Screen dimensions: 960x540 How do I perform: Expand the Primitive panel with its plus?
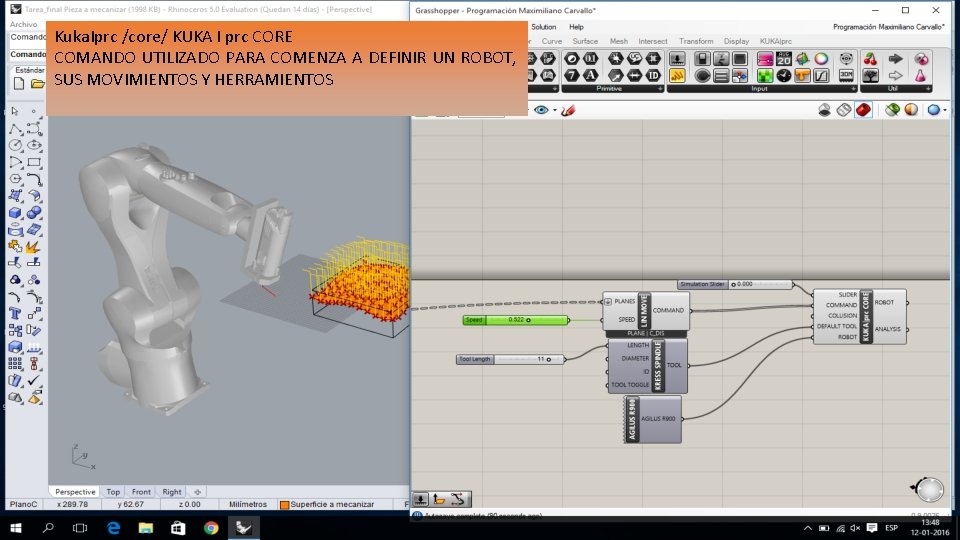tap(659, 89)
